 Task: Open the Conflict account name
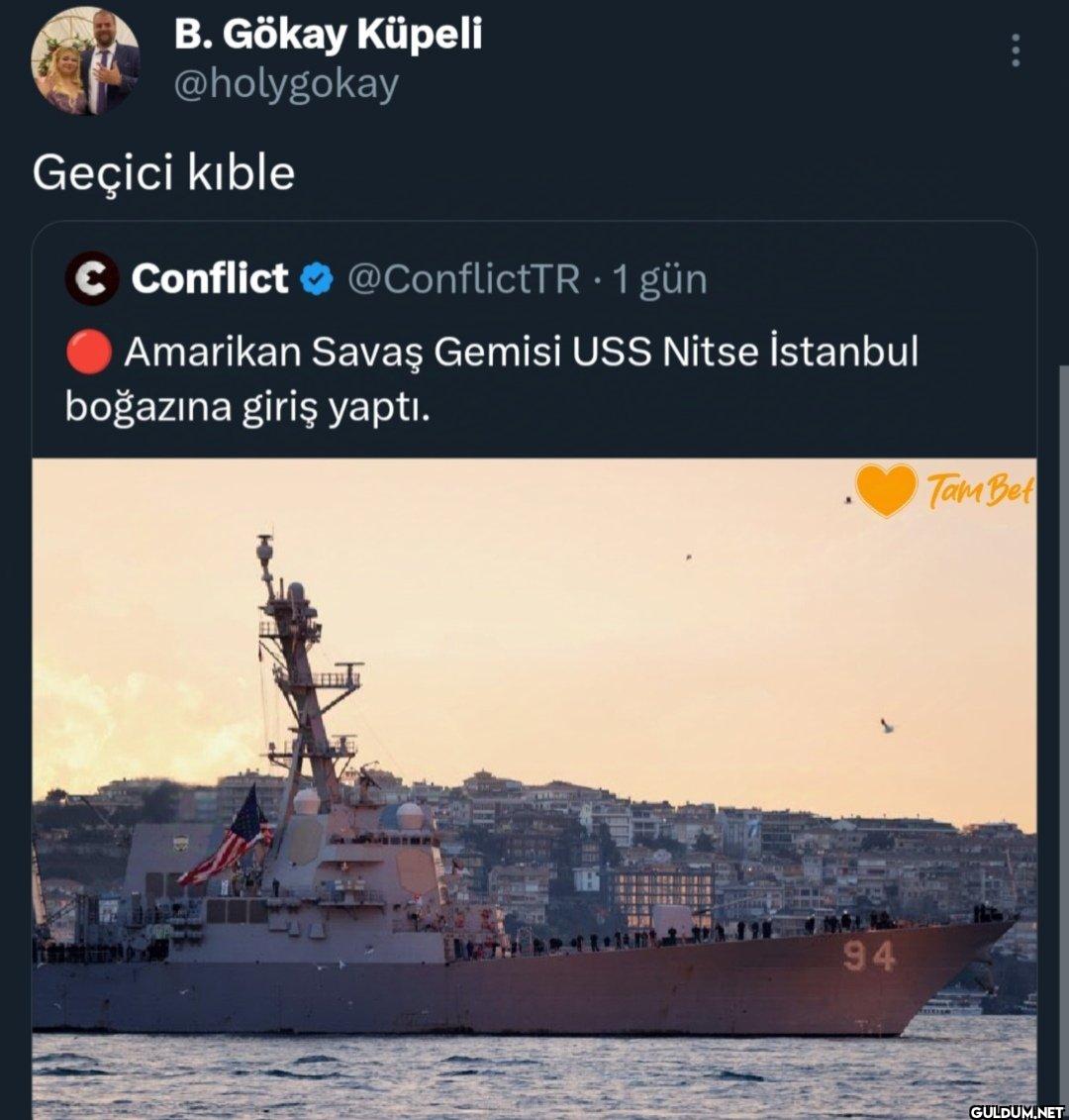(210, 278)
